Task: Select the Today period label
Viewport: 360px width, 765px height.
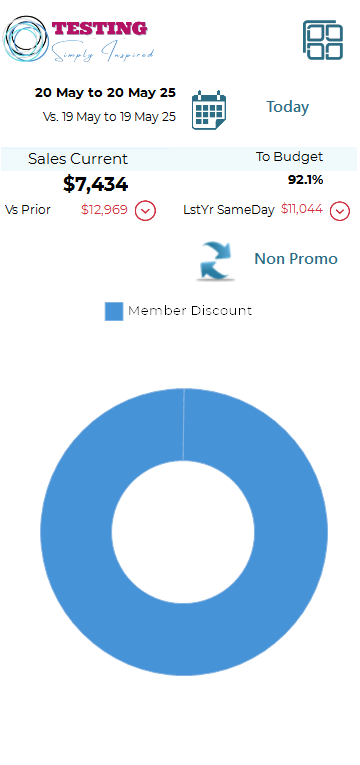Action: 287,107
